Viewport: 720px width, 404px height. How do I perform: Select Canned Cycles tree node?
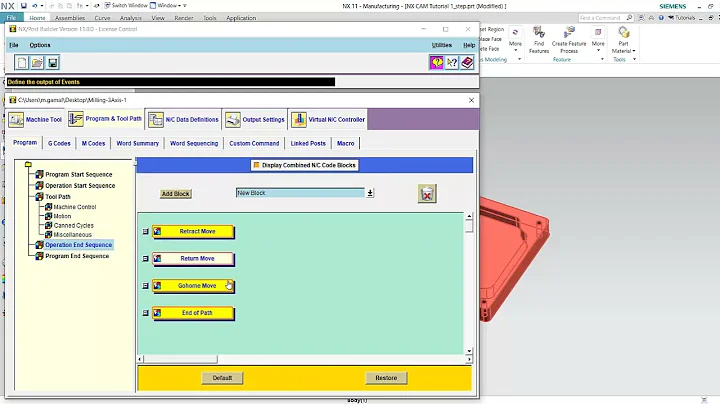tap(73, 225)
